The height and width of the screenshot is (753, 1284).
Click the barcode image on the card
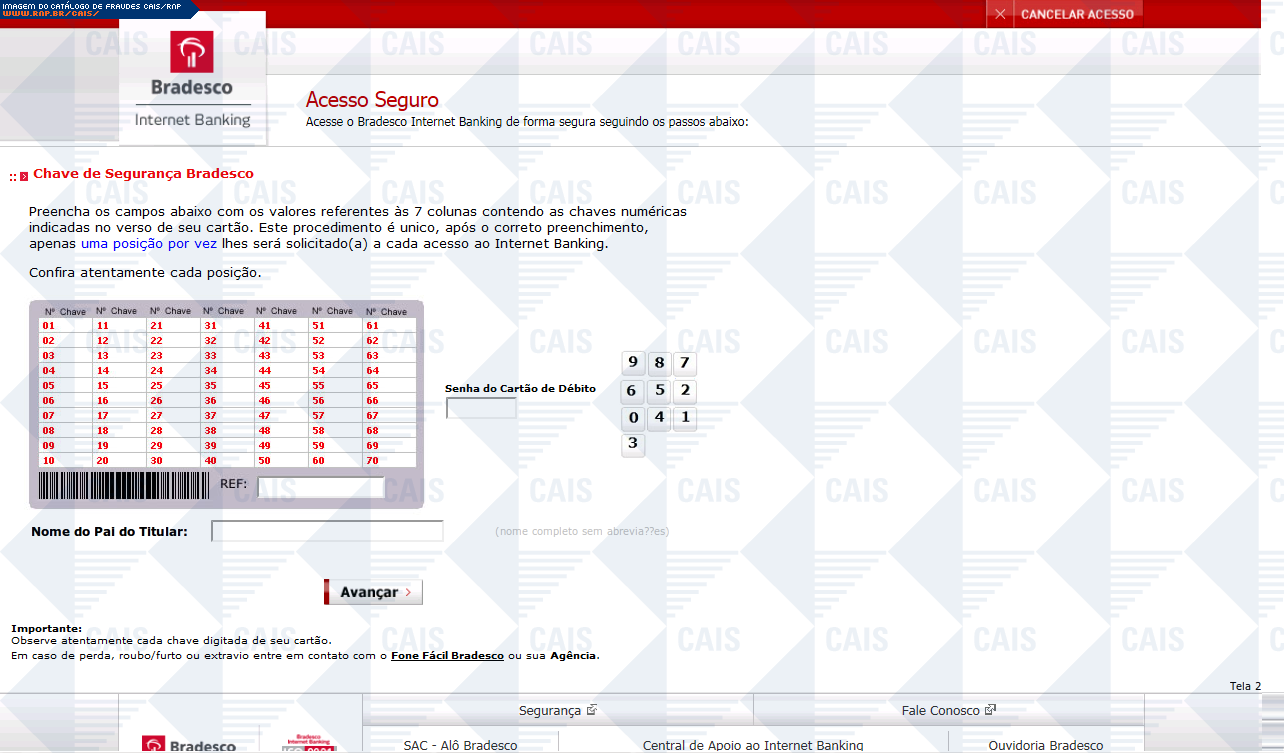click(x=125, y=487)
